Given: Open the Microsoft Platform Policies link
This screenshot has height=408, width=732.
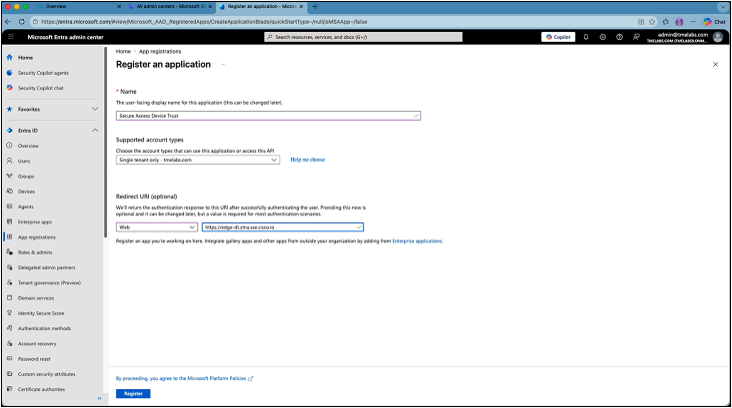Looking at the screenshot, I should (184, 379).
